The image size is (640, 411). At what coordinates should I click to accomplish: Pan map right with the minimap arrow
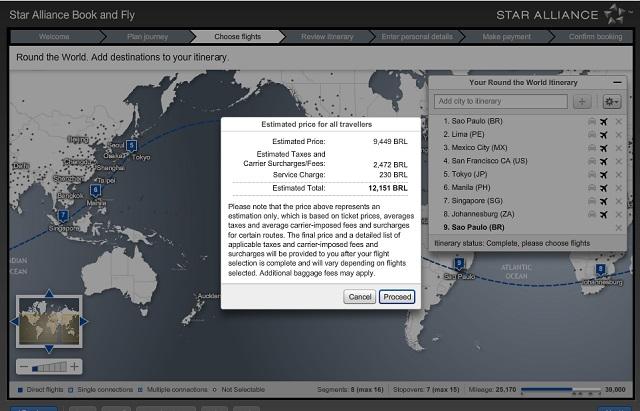coord(84,322)
